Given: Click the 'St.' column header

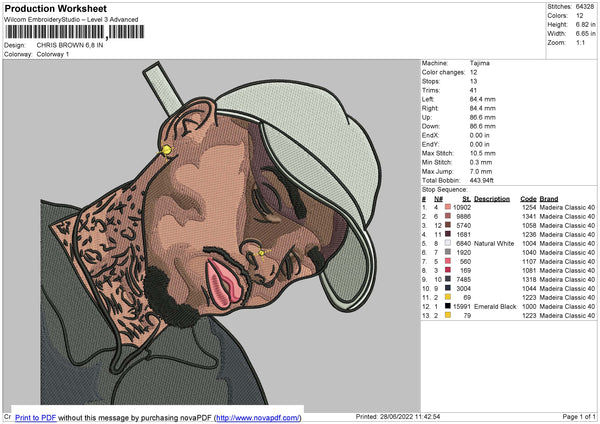Looking at the screenshot, I should [466, 199].
